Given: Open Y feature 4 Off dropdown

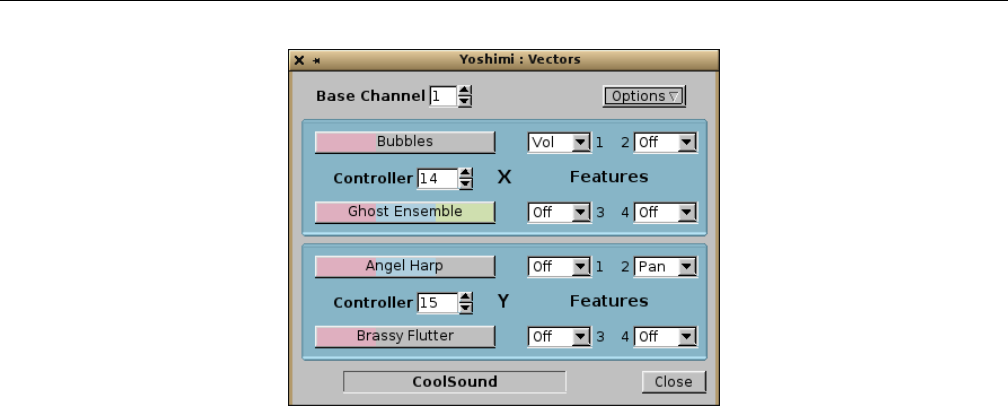Looking at the screenshot, I should pyautogui.click(x=665, y=337).
